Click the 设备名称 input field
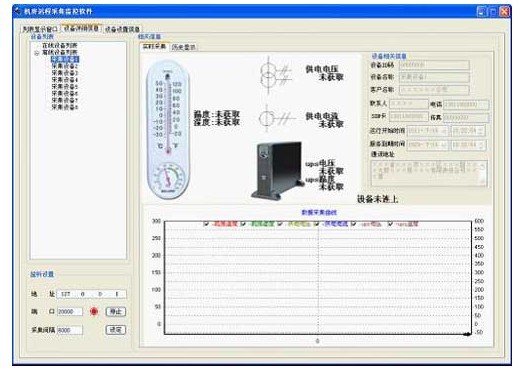The width and height of the screenshot is (524, 376). (434, 77)
